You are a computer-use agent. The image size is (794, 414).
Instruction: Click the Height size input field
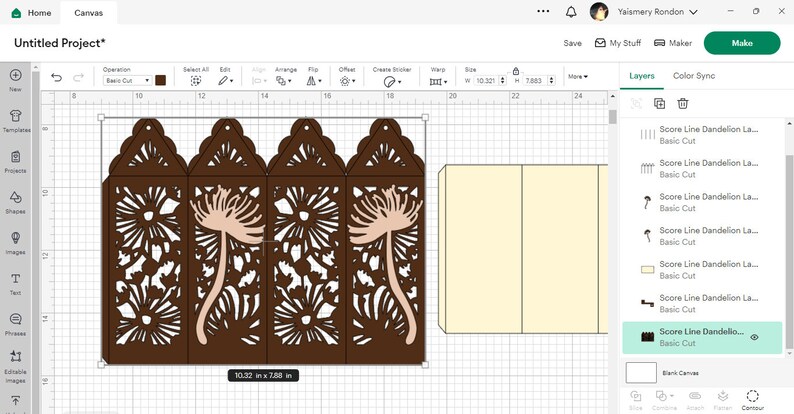point(534,80)
